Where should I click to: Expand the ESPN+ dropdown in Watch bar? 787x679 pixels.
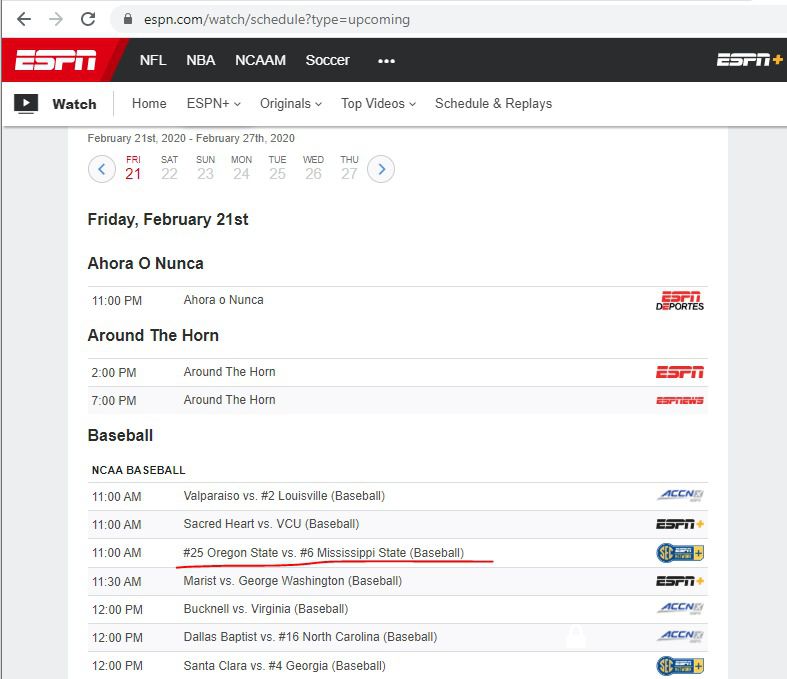pyautogui.click(x=212, y=103)
